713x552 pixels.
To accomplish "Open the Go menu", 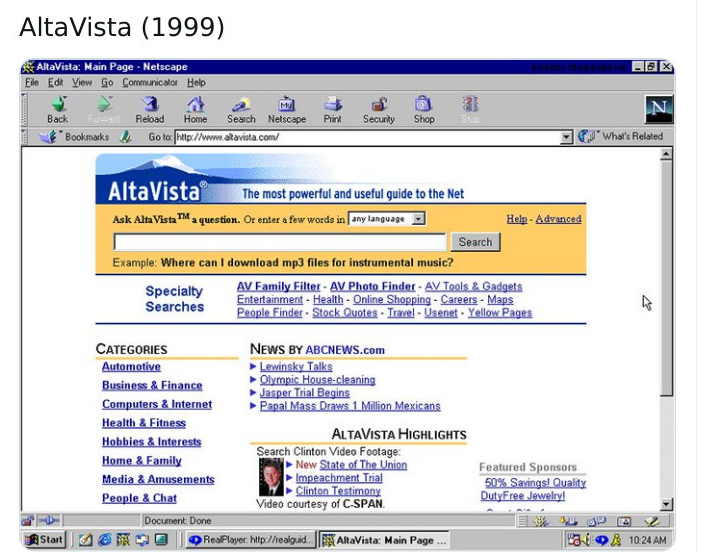I will click(x=107, y=82).
